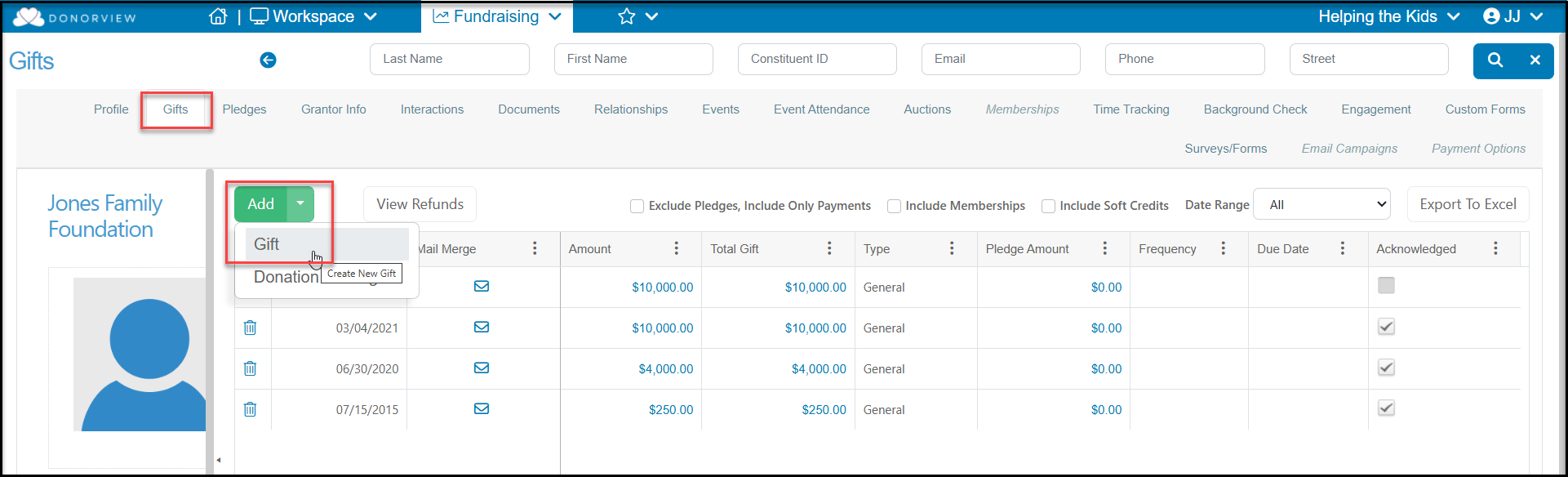Open Amount column menu dots
The height and width of the screenshot is (477, 1568).
(x=676, y=248)
